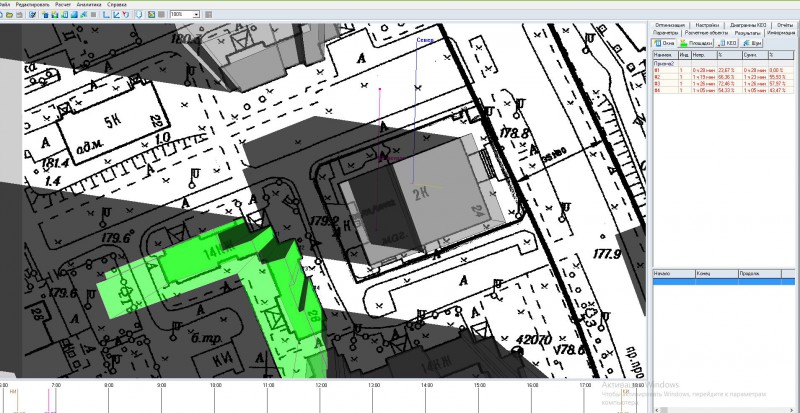Viewport: 800px width, 413px height.
Task: Select the Площадки results button
Action: (696, 43)
